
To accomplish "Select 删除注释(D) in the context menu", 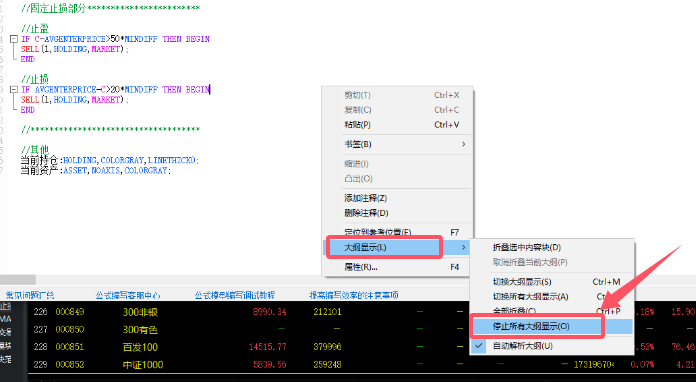I will 398,213.
